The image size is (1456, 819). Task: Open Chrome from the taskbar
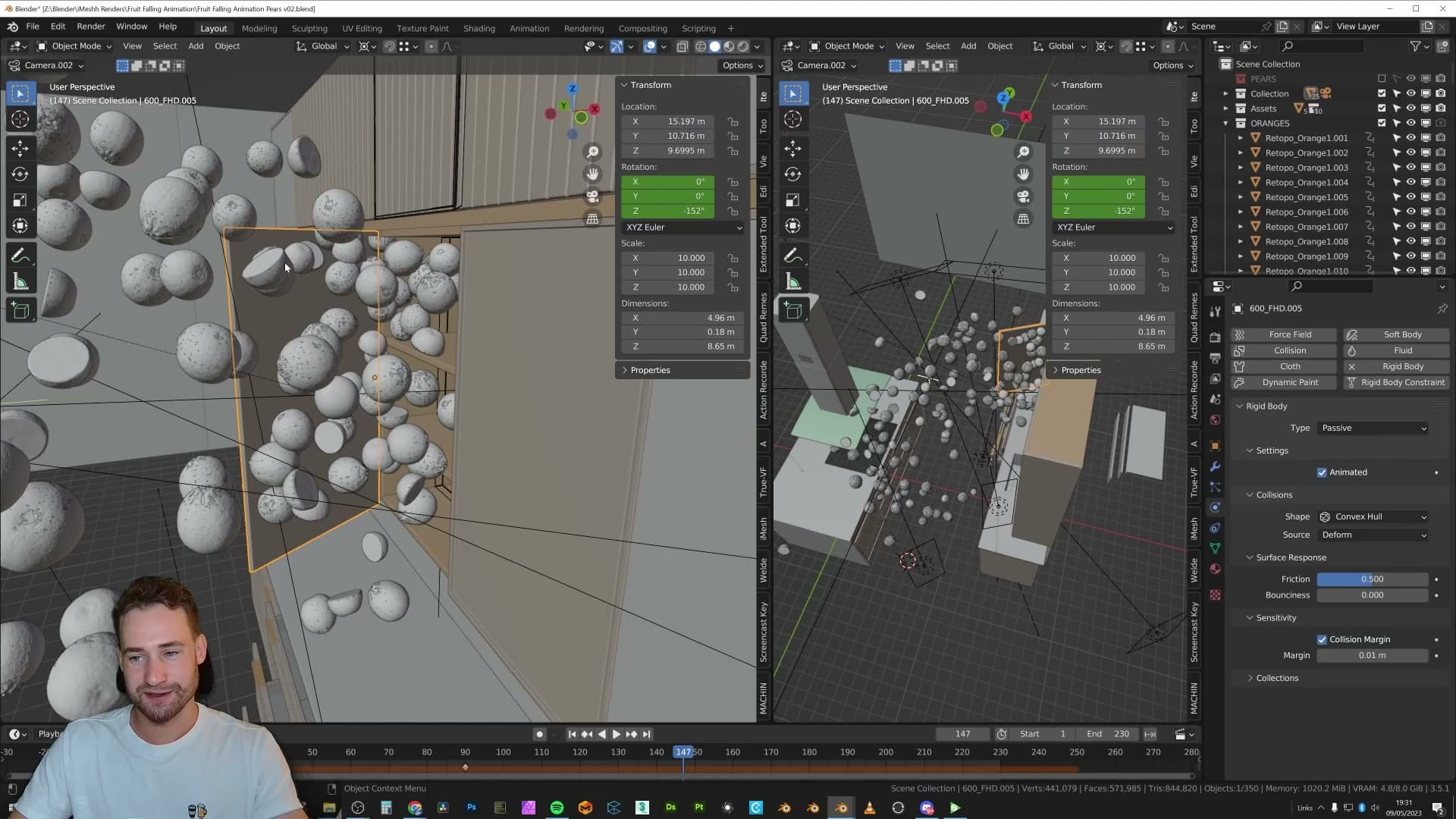[415, 808]
